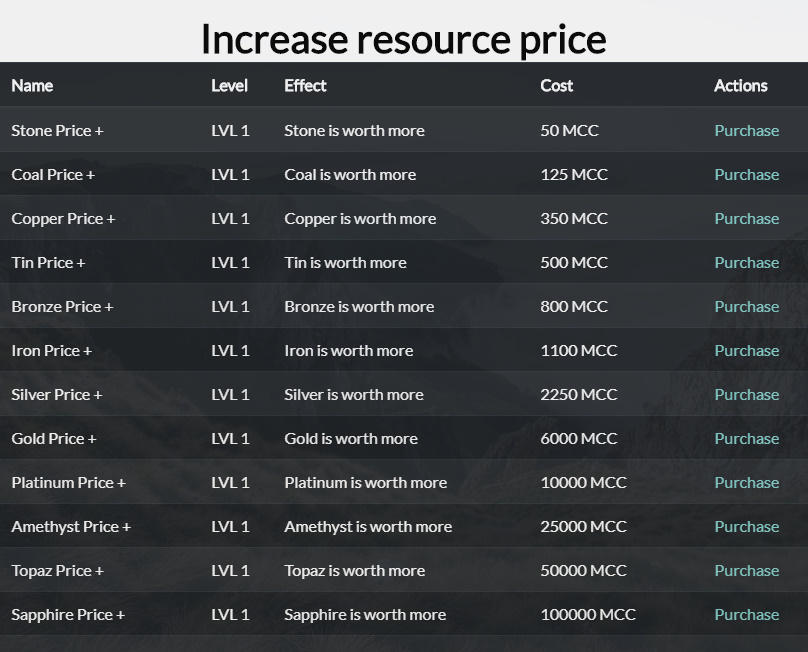Image resolution: width=808 pixels, height=652 pixels.
Task: Click the Increase resource price heading
Action: (x=403, y=39)
